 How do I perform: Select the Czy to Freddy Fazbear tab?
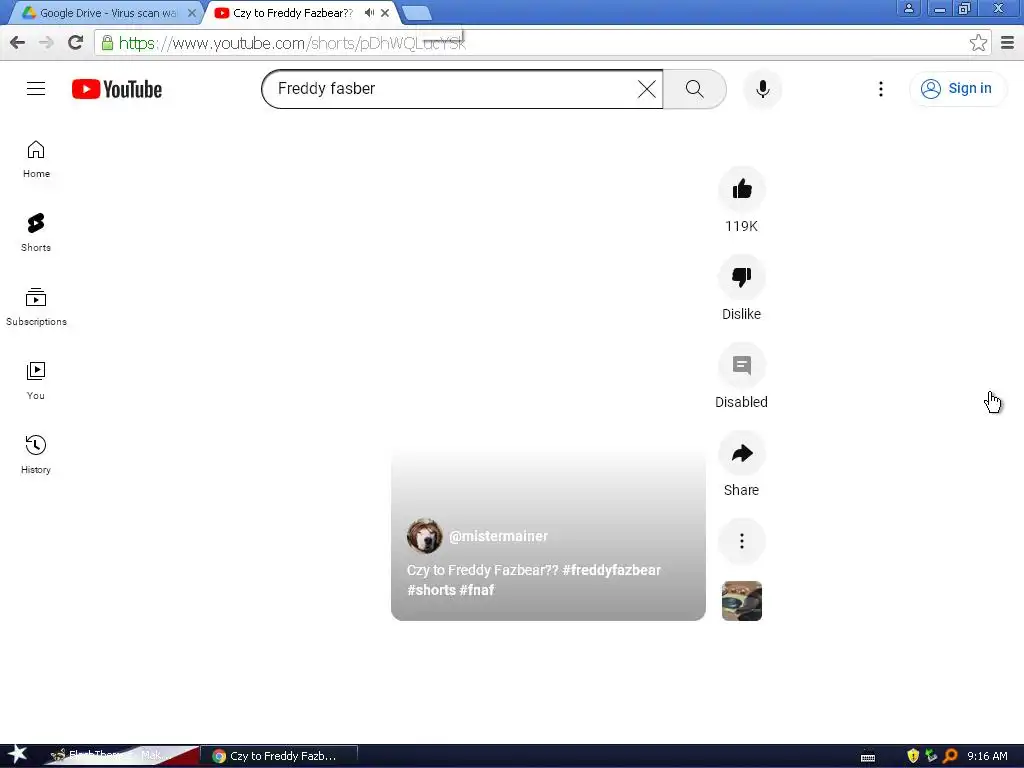click(x=294, y=13)
